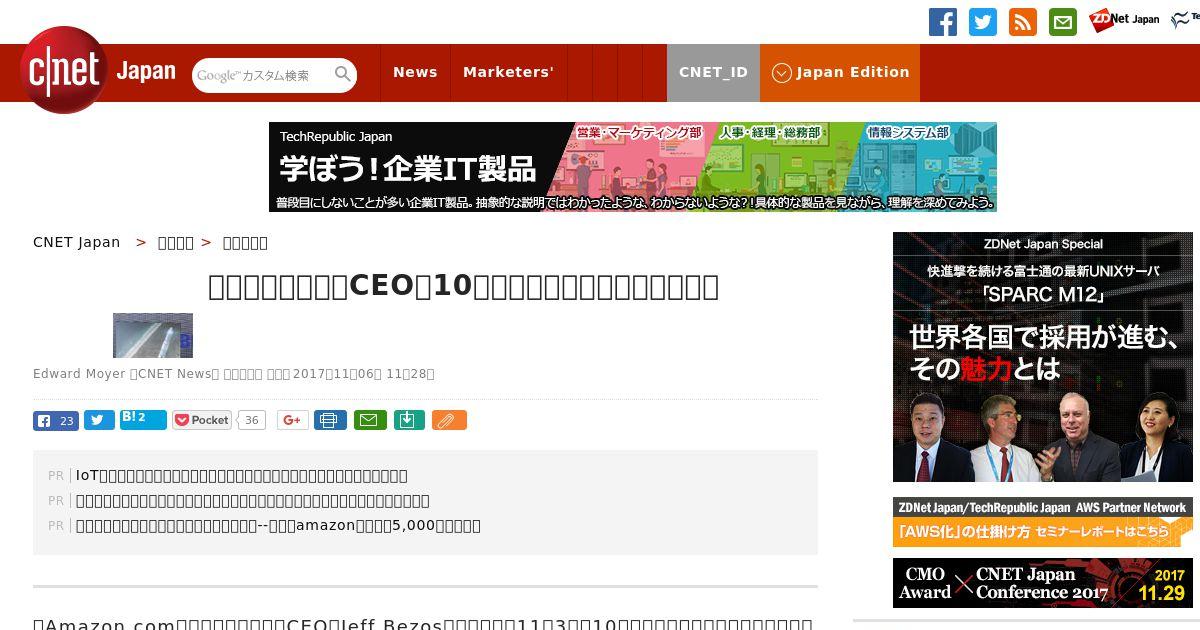Click the search magnifier icon
The width and height of the screenshot is (1200, 630).
tap(343, 74)
